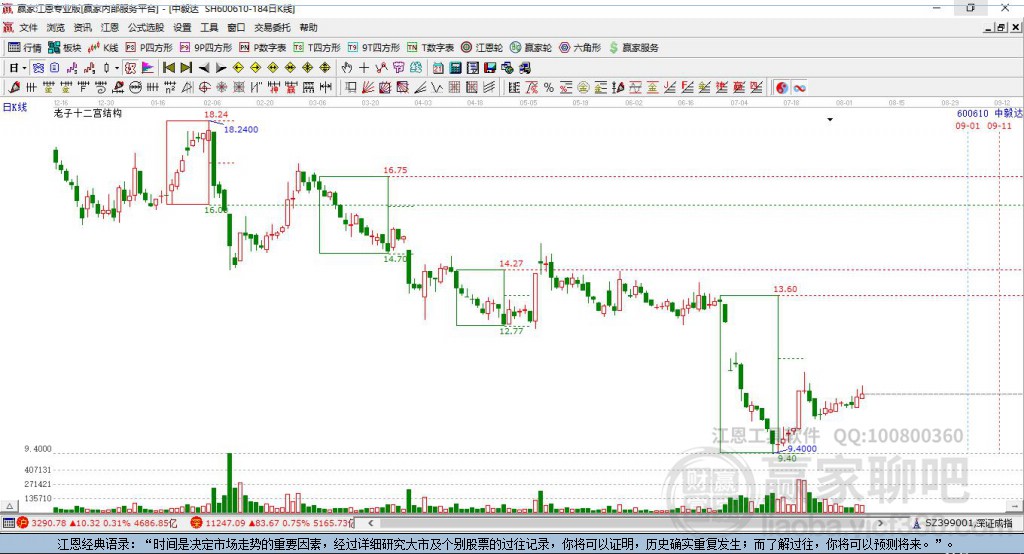Open the P数字表 tool
This screenshot has height=554, width=1024.
pos(263,48)
